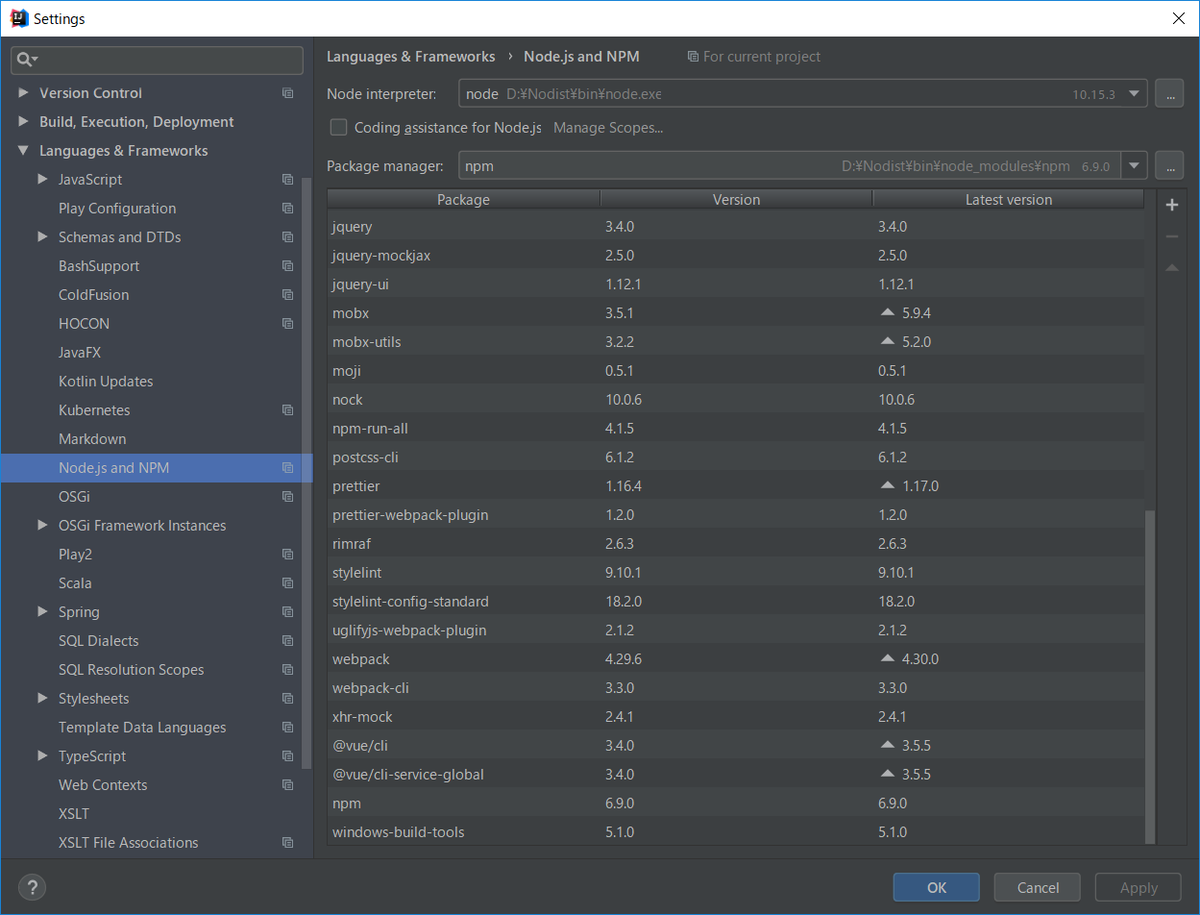
Task: Click project-level icon beside SQL Dialects
Action: pos(288,641)
